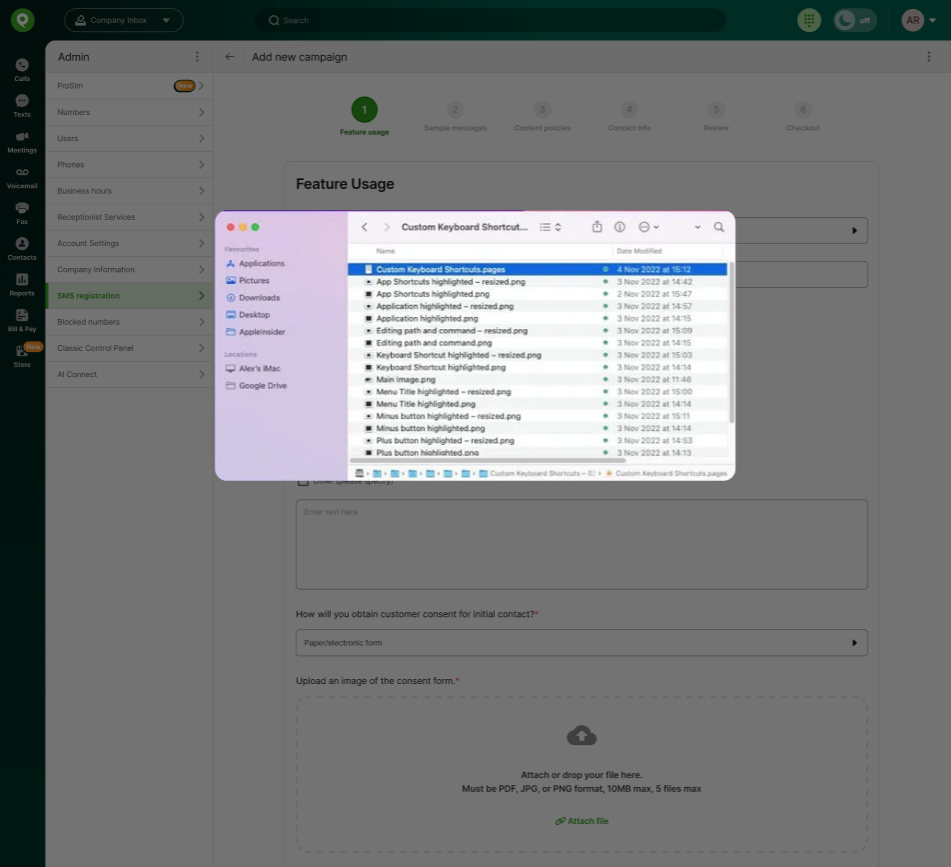Expand the Paper/electronic form consent dropdown
The width and height of the screenshot is (951, 867).
[x=581, y=642]
